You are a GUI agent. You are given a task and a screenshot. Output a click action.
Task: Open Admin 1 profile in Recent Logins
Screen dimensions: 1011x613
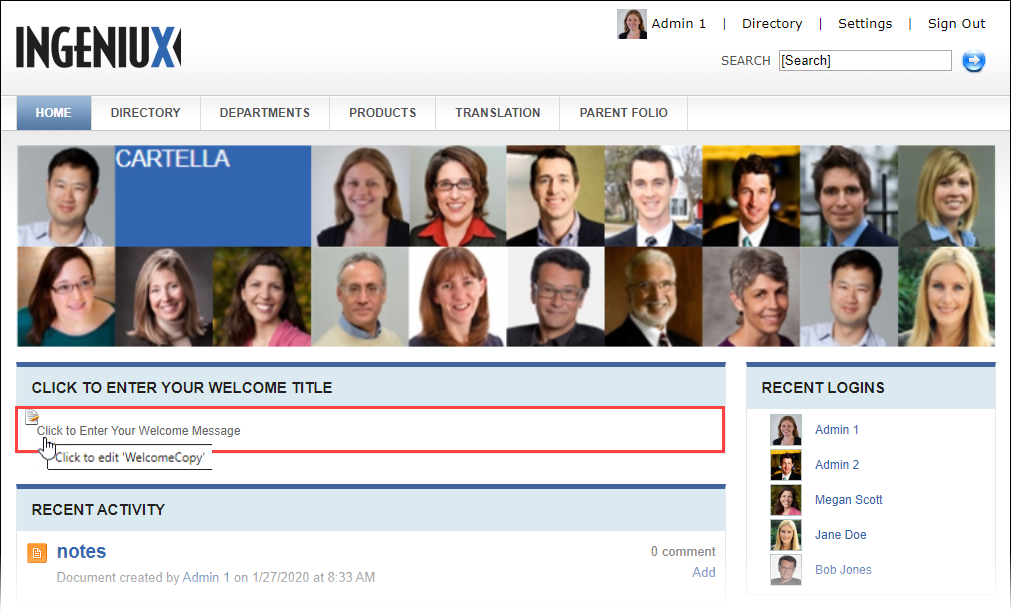point(836,430)
